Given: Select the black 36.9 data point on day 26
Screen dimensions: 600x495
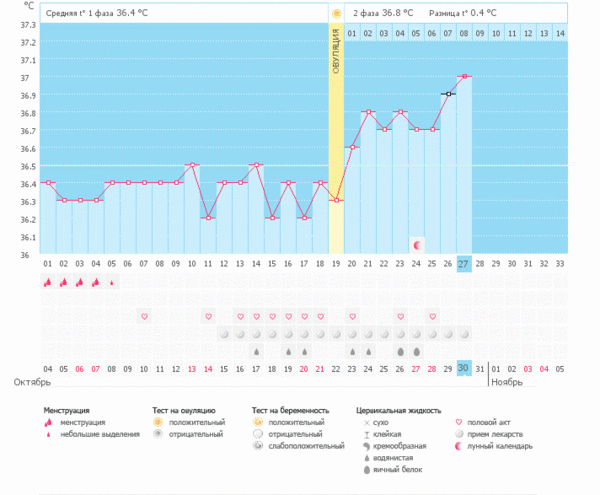Looking at the screenshot, I should [x=449, y=94].
